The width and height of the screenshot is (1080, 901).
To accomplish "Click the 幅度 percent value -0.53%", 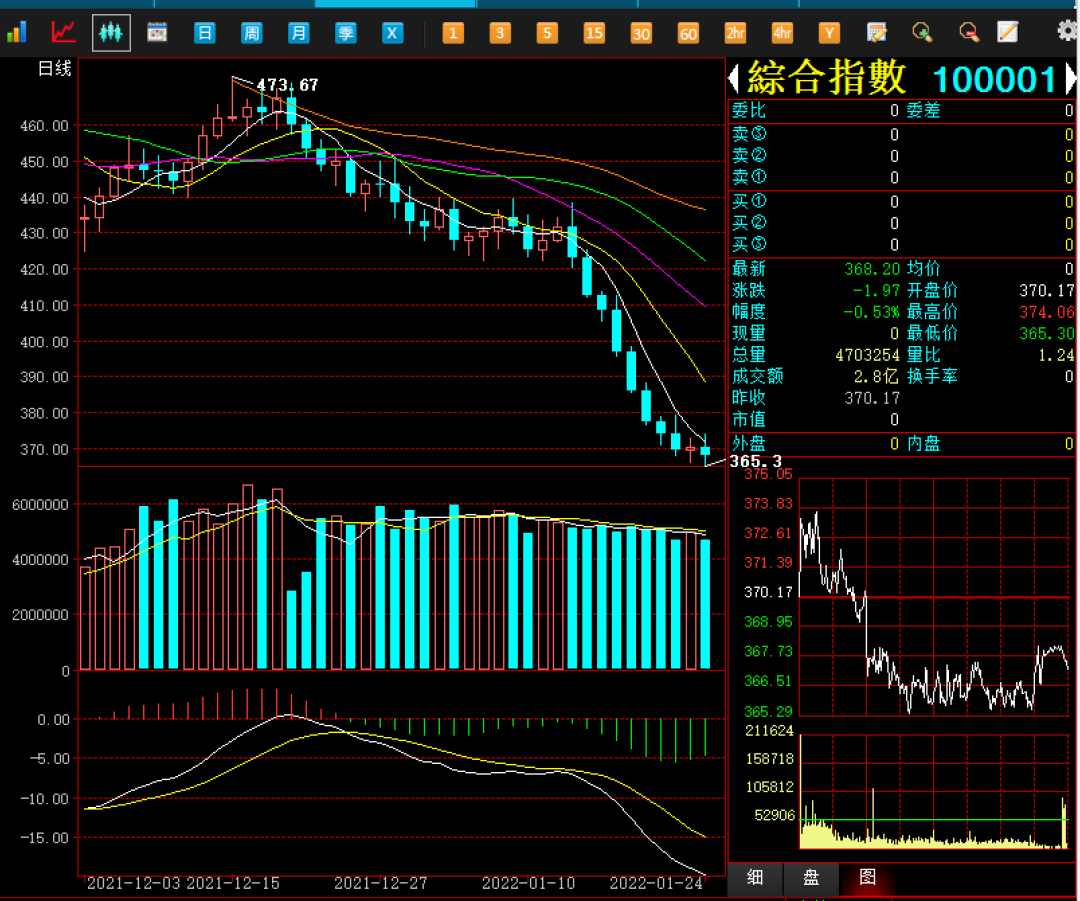I will [x=872, y=312].
